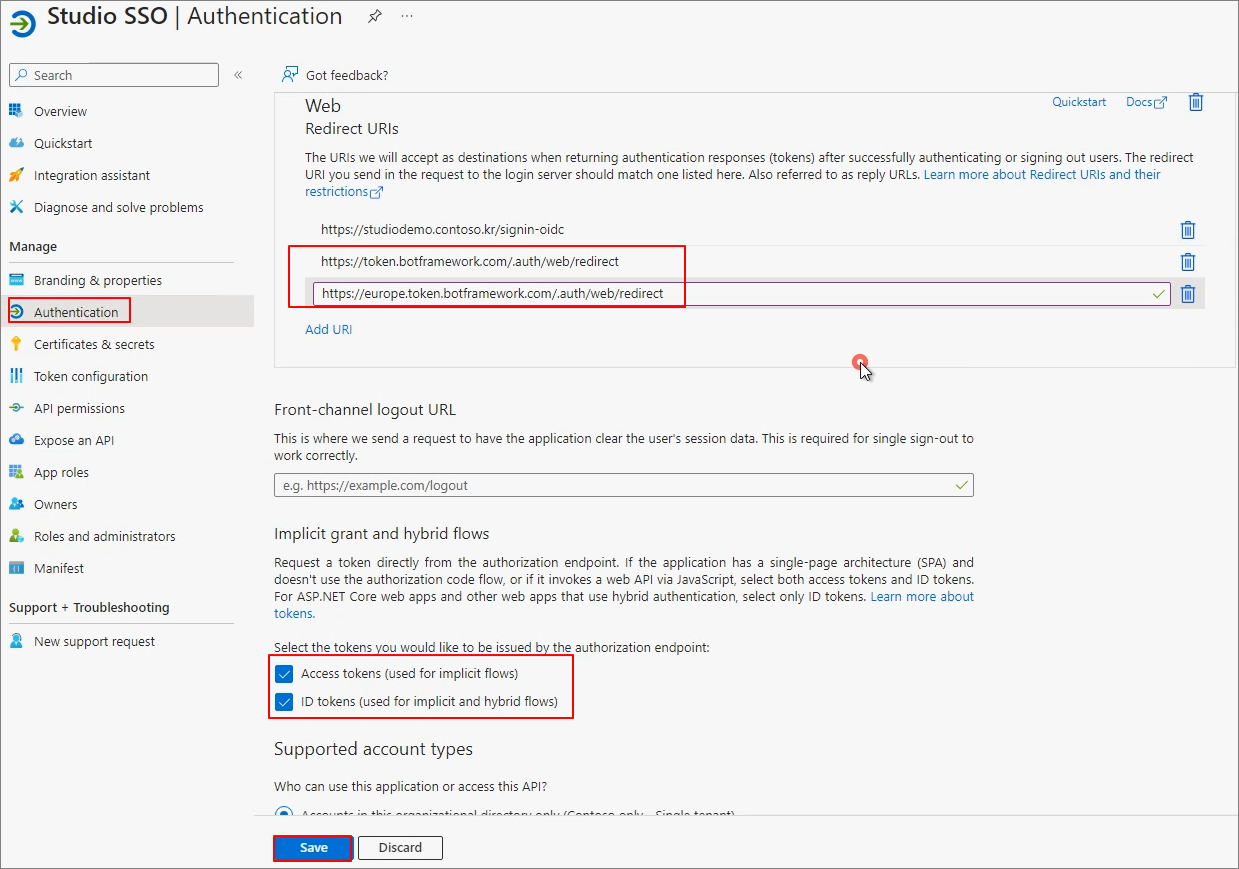Viewport: 1239px width, 869px height.
Task: Click the API permissions icon
Action: click(x=16, y=408)
